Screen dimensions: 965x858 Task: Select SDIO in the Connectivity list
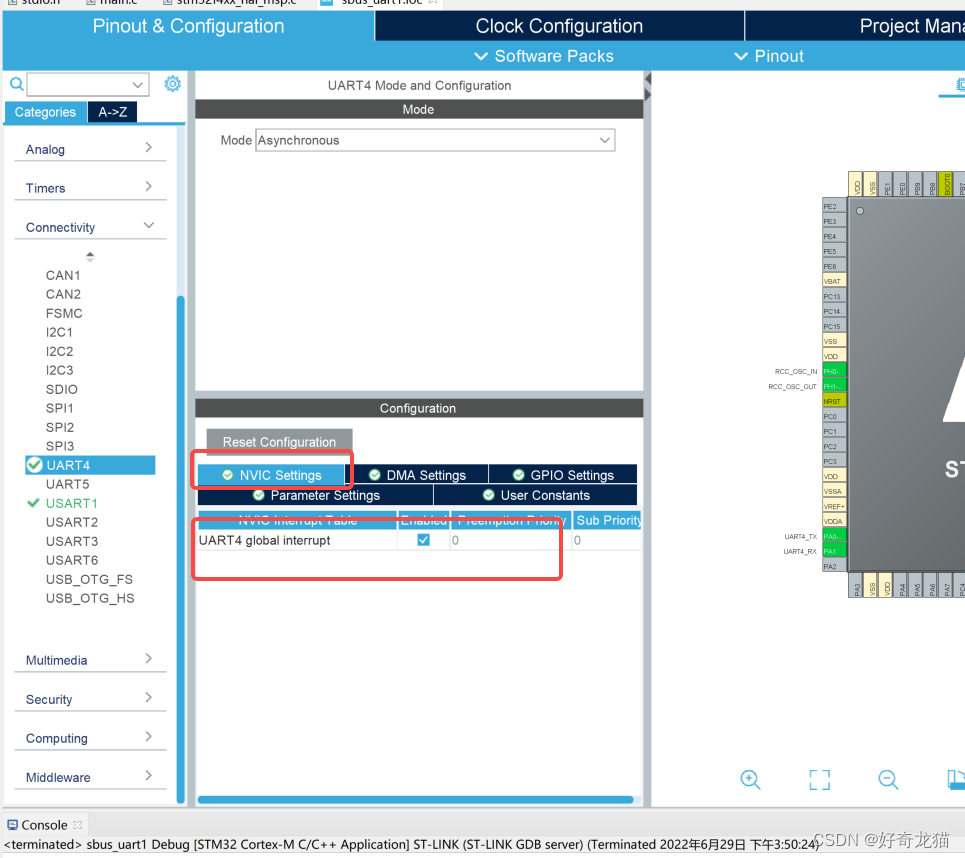click(x=62, y=389)
